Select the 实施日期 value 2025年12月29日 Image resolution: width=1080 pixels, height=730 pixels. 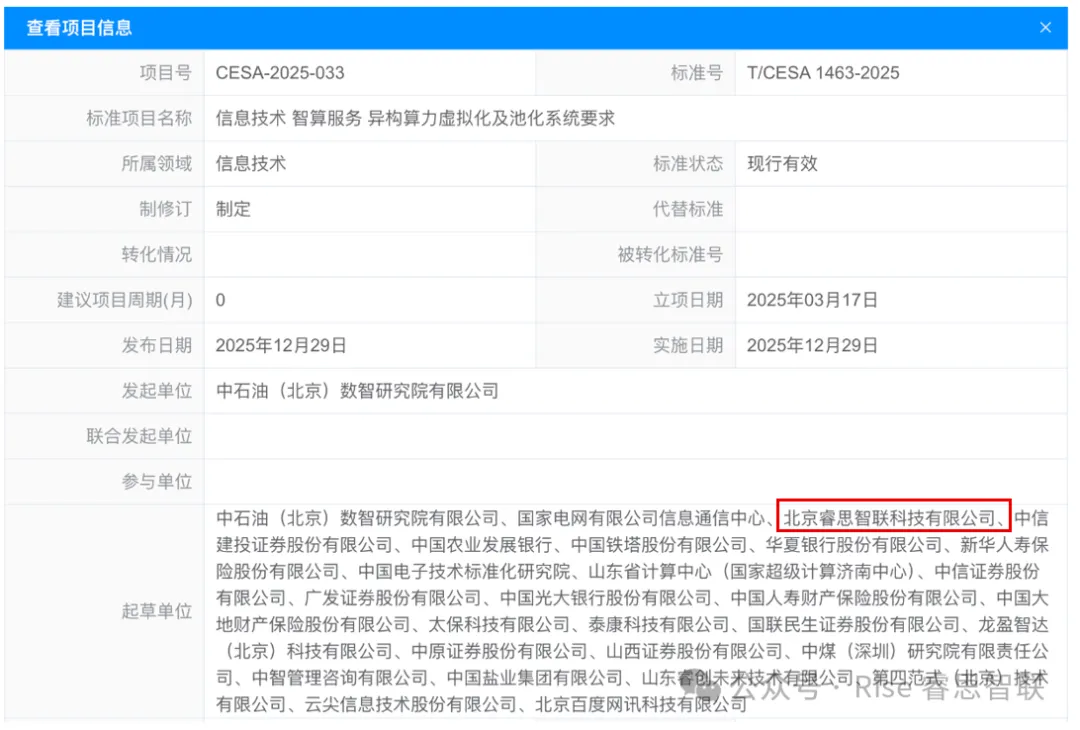click(x=812, y=346)
